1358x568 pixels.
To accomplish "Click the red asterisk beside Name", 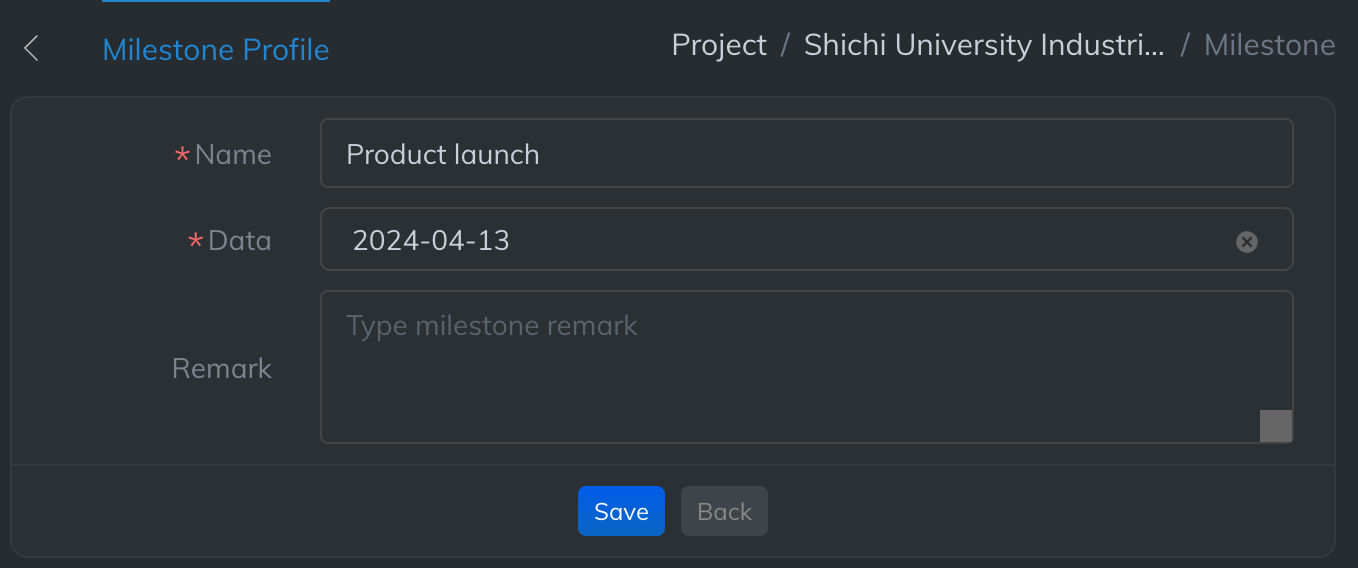I will [182, 156].
